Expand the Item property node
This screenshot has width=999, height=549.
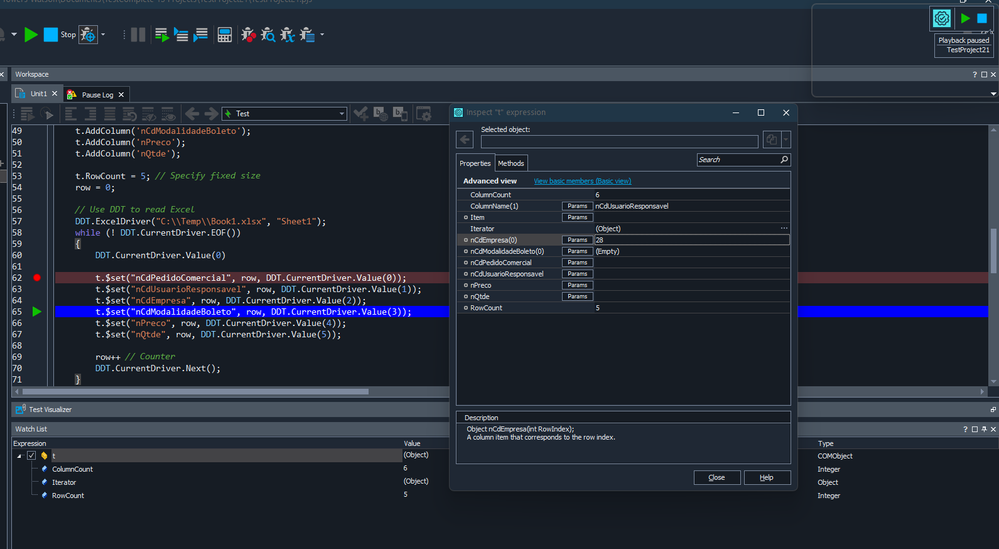pyautogui.click(x=466, y=217)
